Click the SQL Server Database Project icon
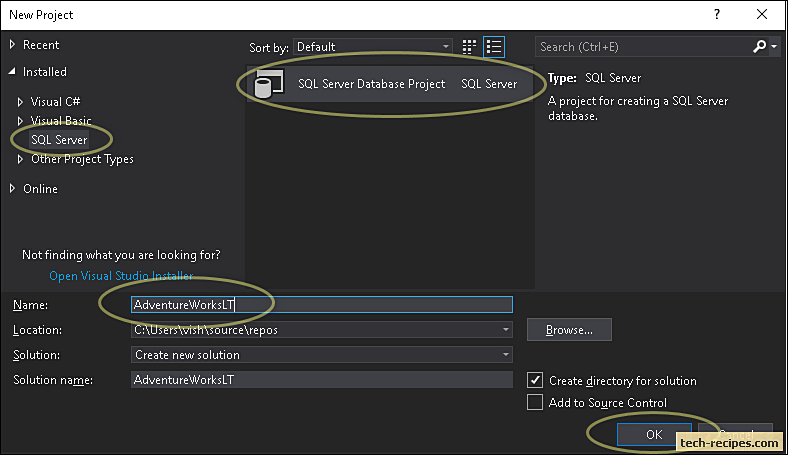The image size is (788, 455). point(268,84)
